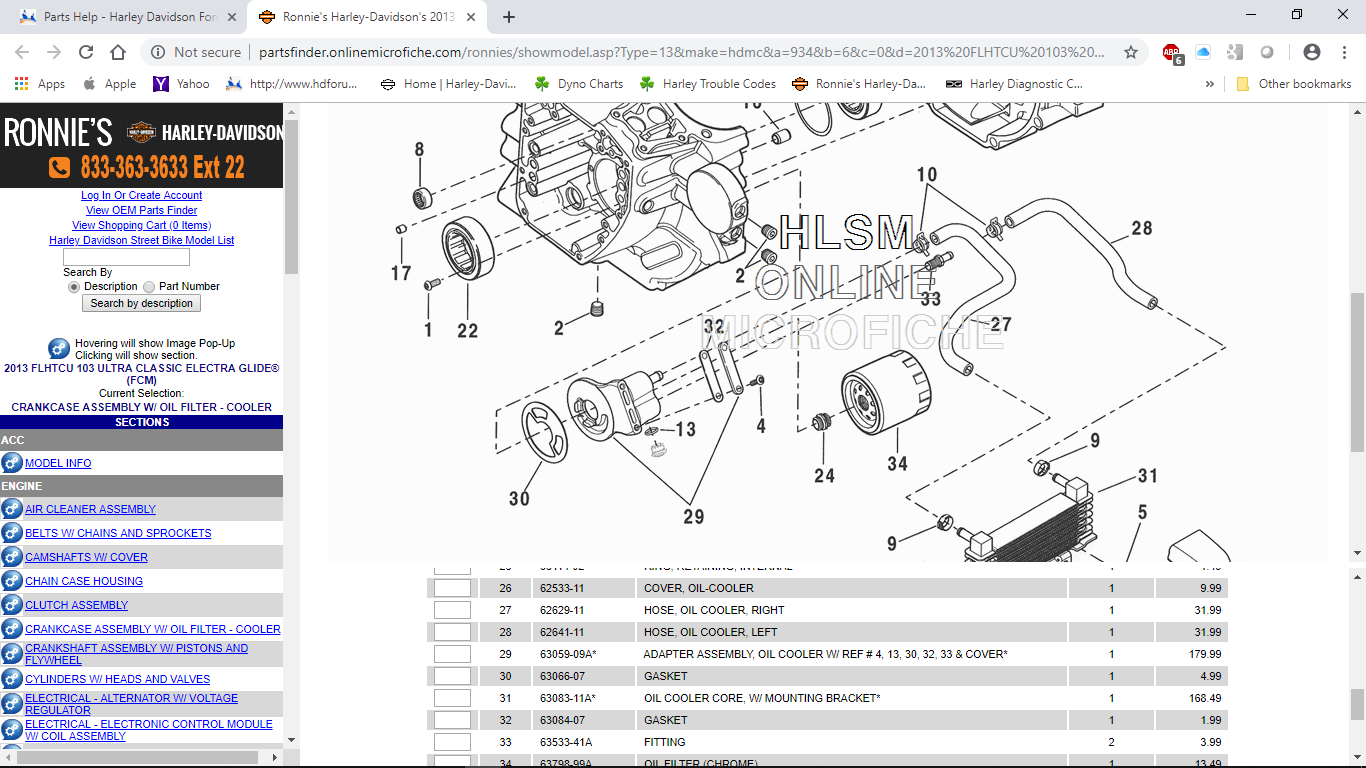The height and width of the screenshot is (768, 1366).
Task: Click icon beside ELECTRICAL - ALTERNATOR section
Action: (x=12, y=704)
